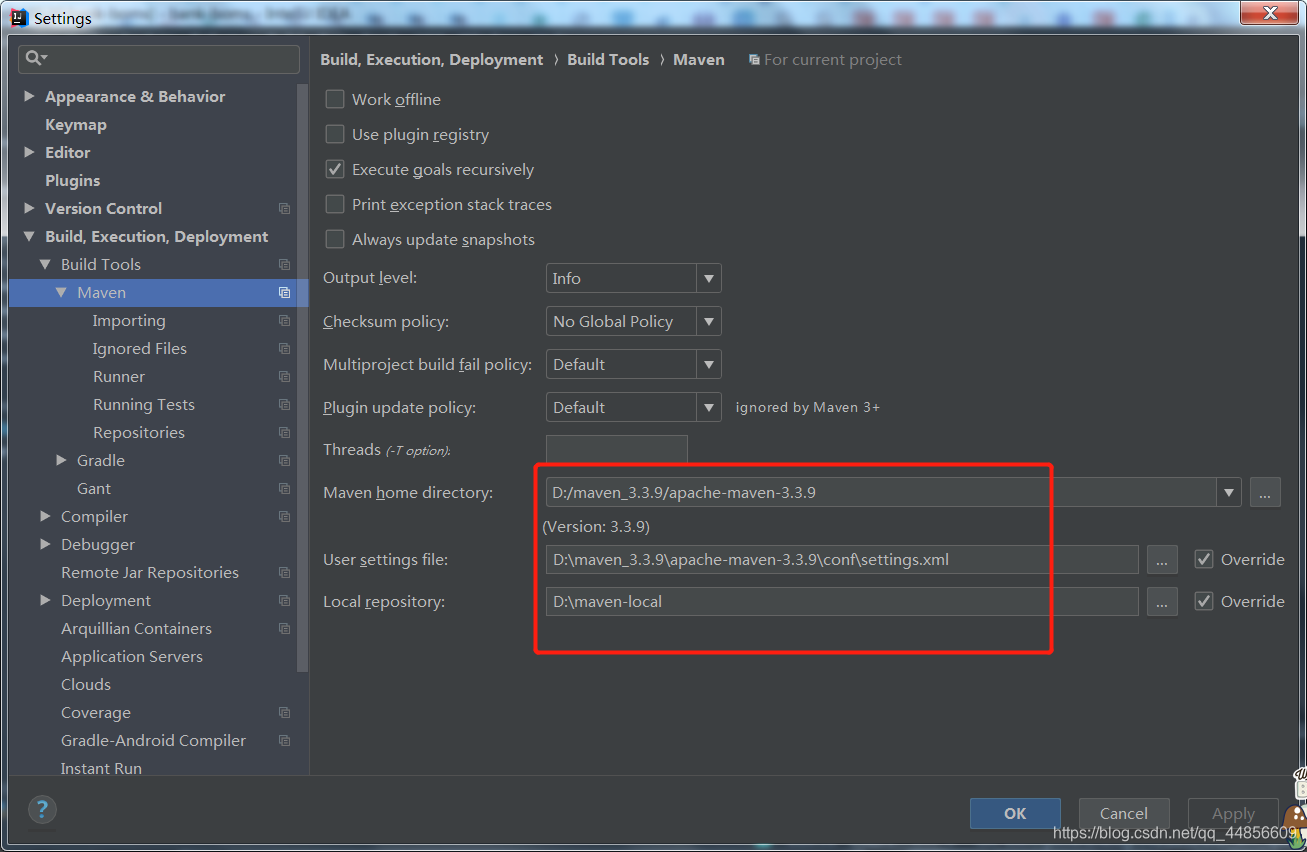Expand the Version Control arrow

(x=30, y=209)
